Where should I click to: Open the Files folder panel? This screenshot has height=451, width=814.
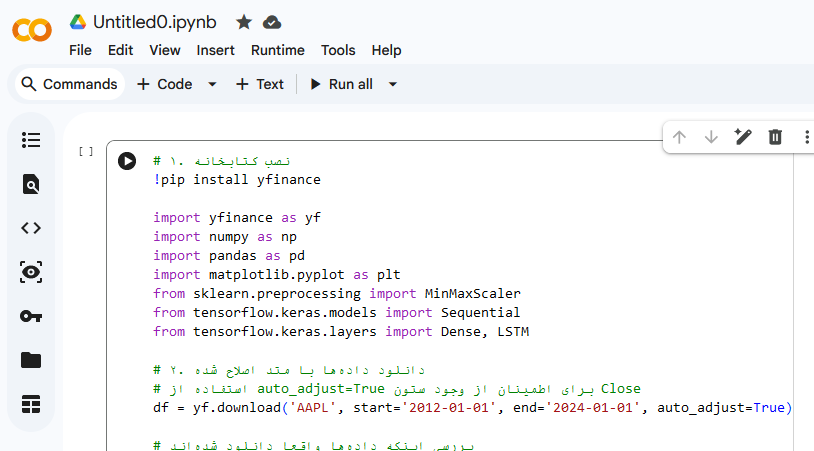(31, 360)
